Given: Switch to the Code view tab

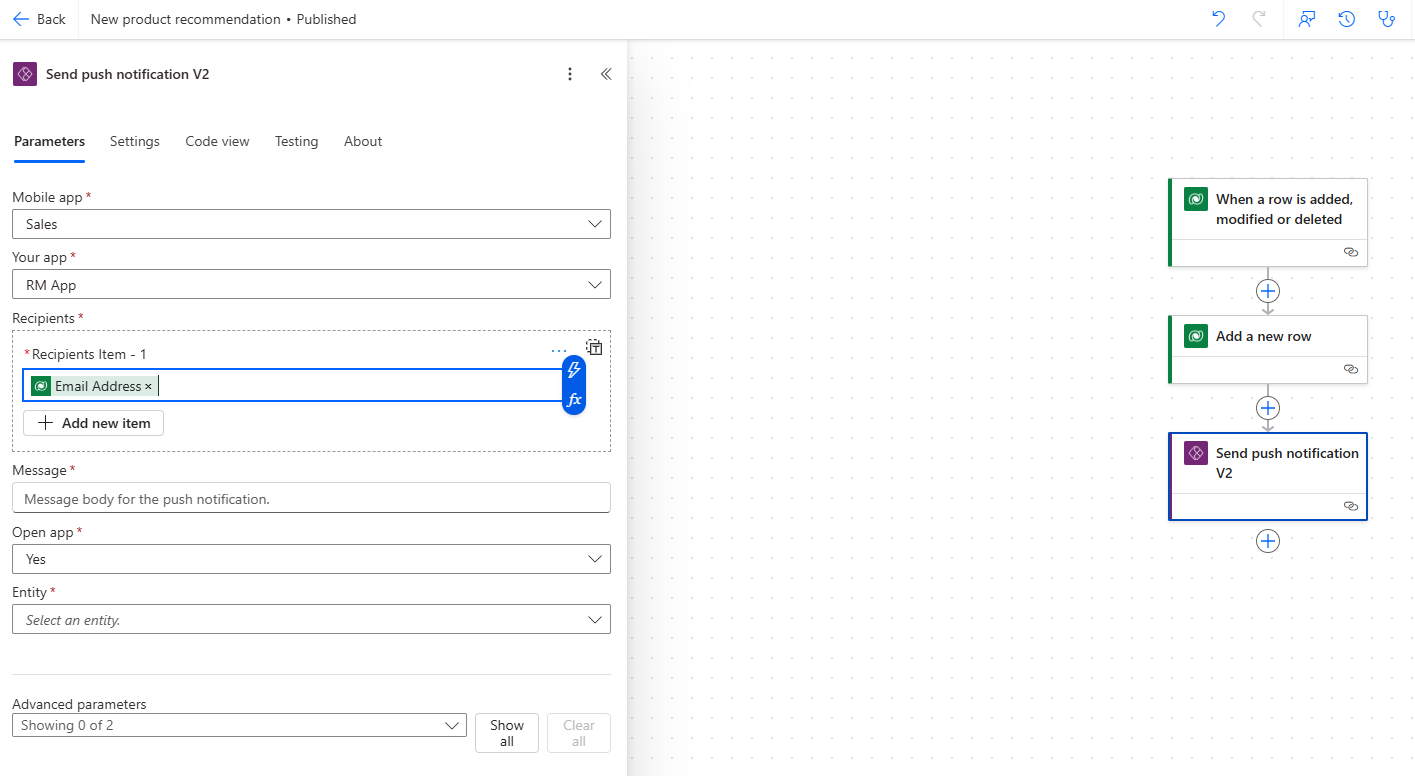Looking at the screenshot, I should click(x=217, y=141).
